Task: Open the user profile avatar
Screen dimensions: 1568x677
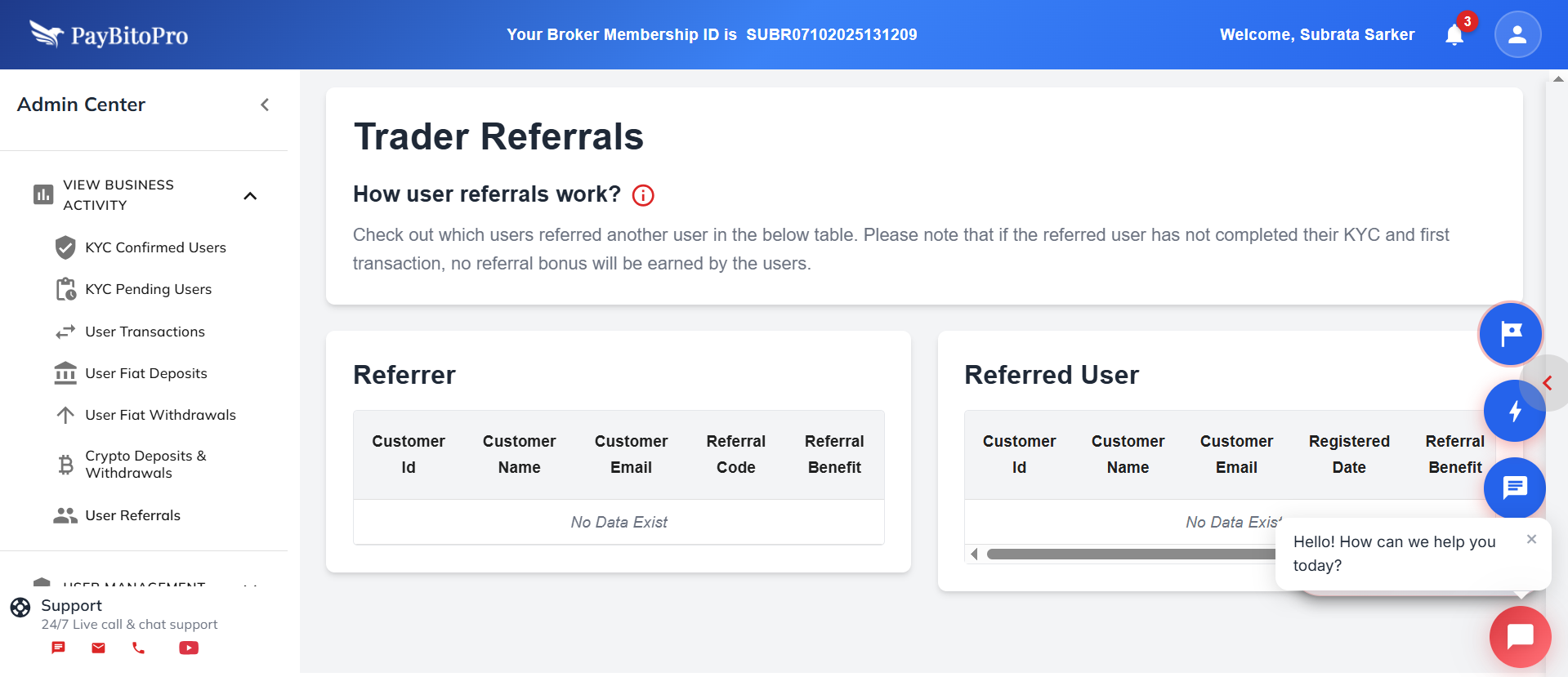Action: pos(1517,34)
